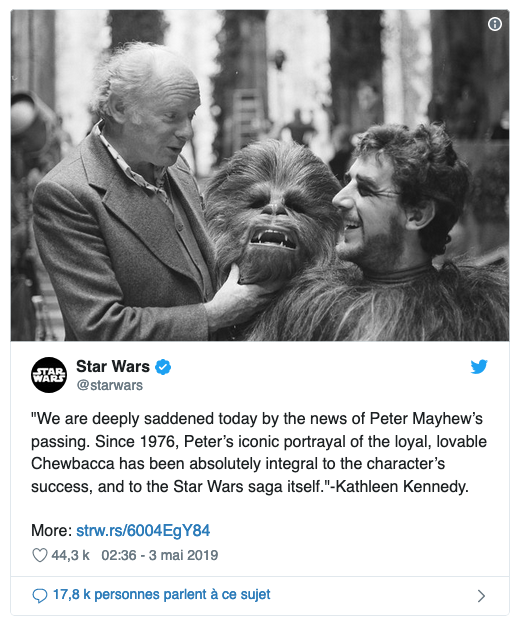Click the Chewbacca mask in the photo

tap(272, 212)
